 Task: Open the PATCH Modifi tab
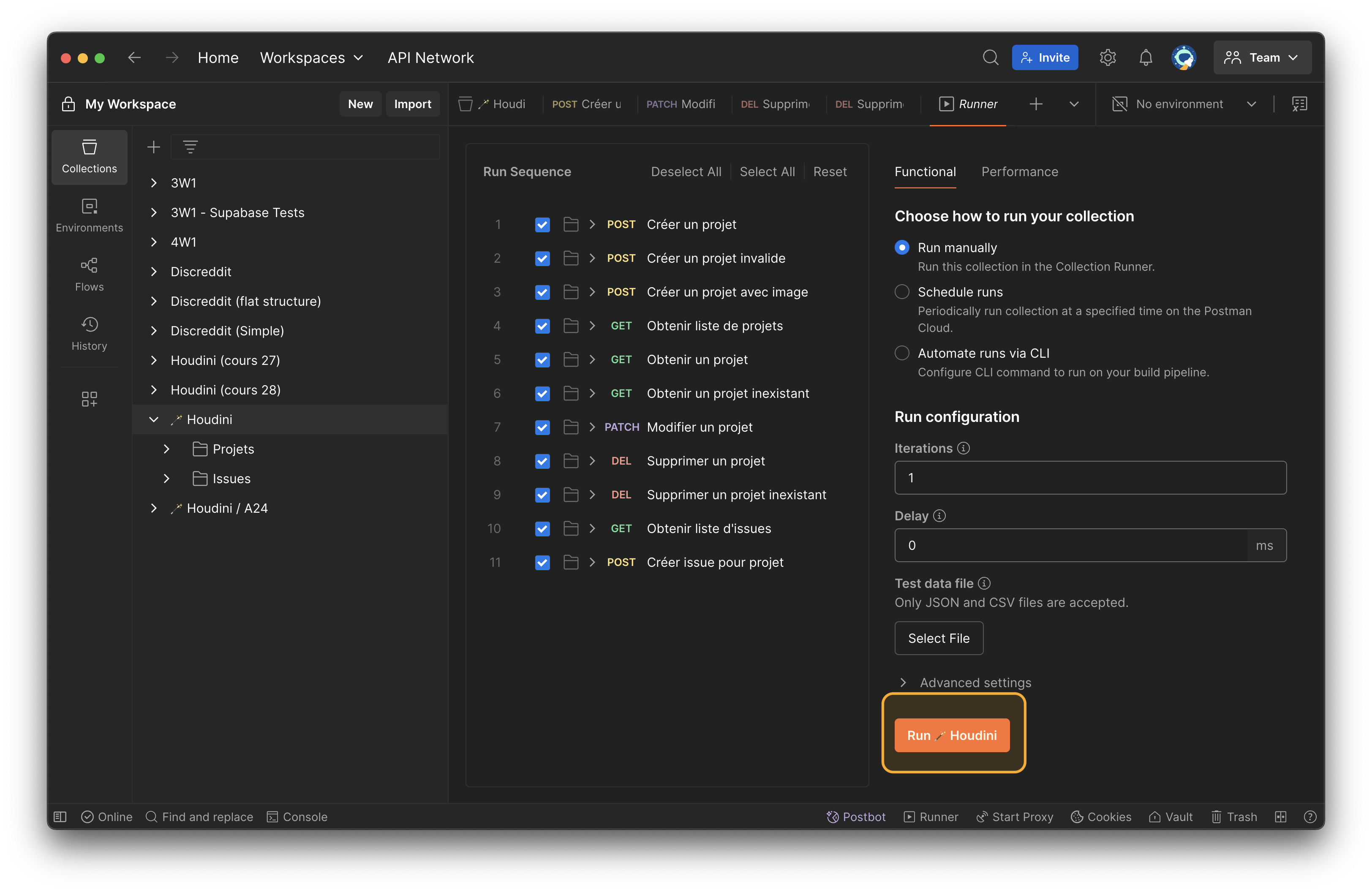pos(680,104)
